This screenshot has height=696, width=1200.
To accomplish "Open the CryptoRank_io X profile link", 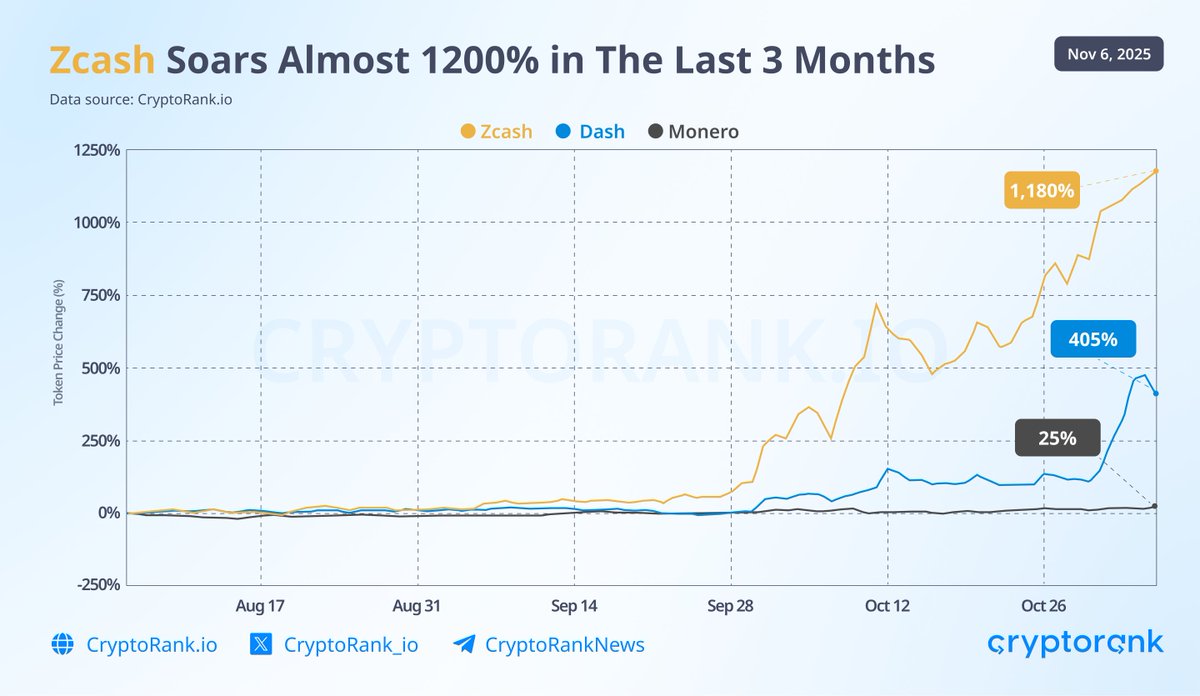I will coord(351,645).
